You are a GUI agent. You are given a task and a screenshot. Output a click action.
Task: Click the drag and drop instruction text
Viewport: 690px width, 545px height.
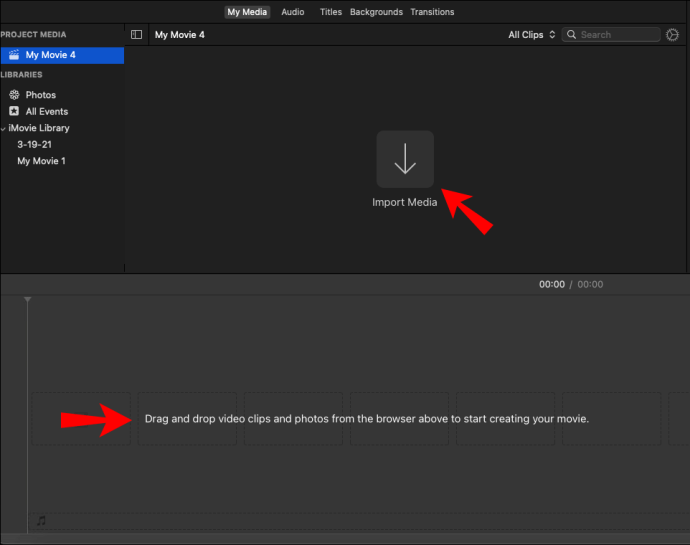coord(367,419)
